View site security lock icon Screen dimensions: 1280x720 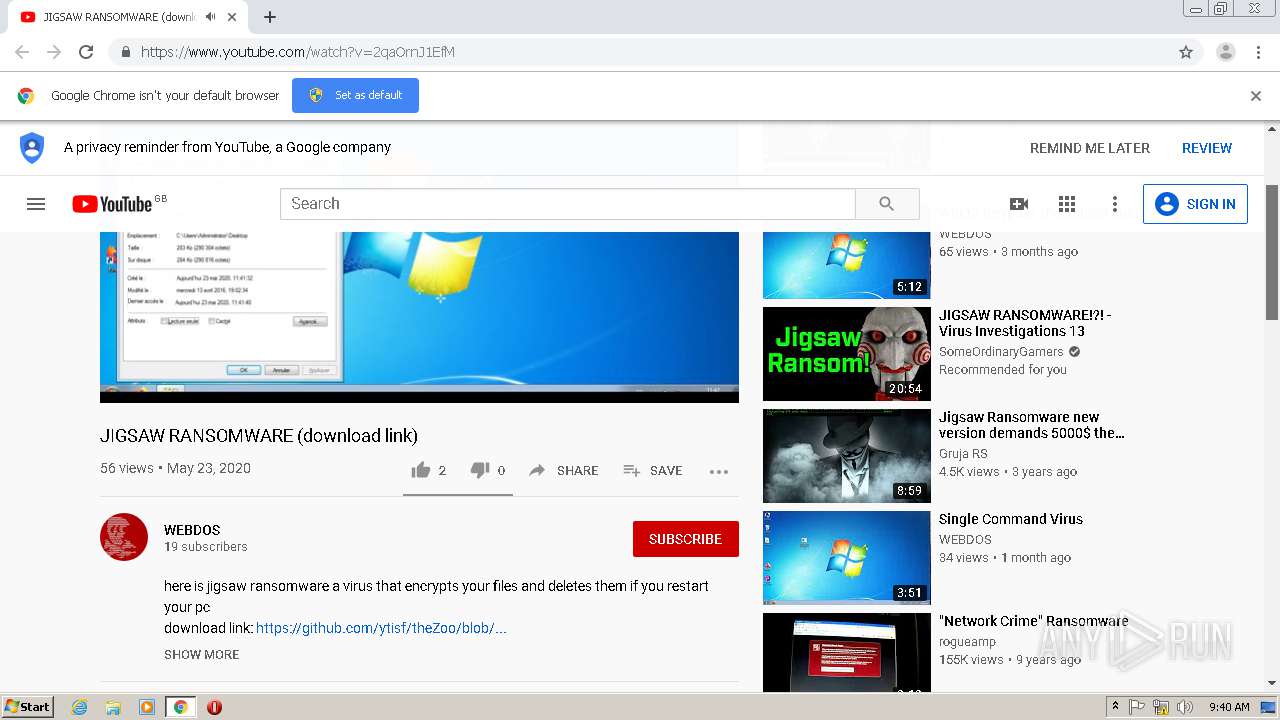[x=125, y=52]
